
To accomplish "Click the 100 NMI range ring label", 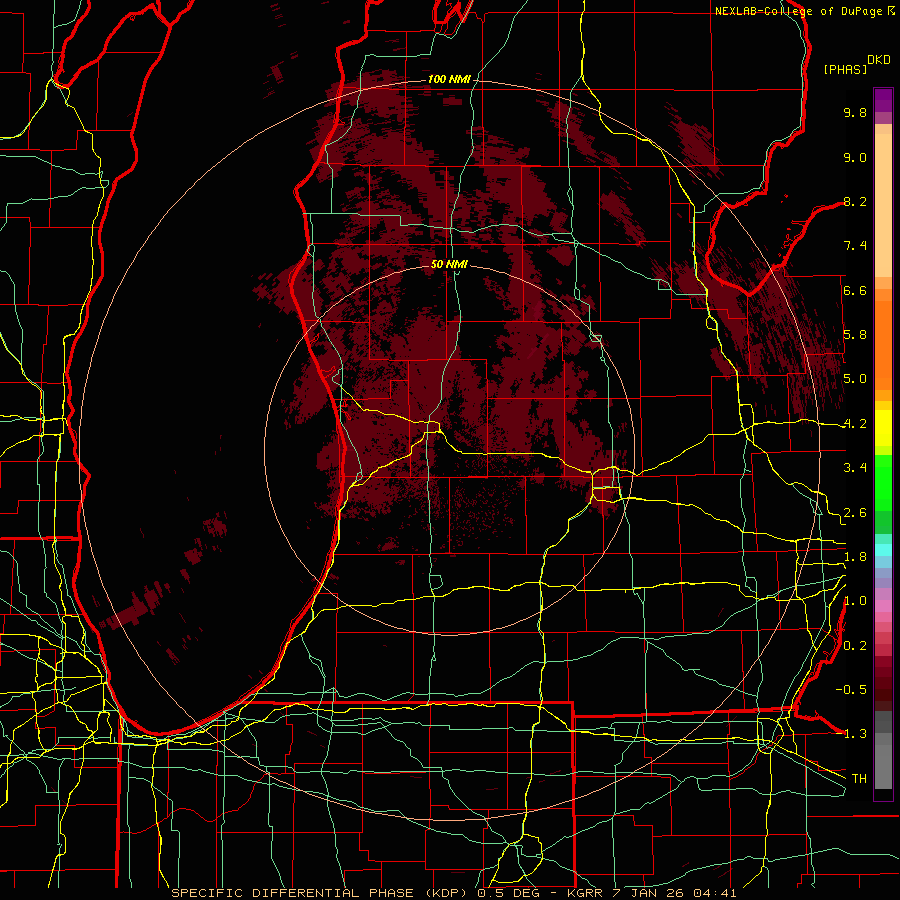I will pyautogui.click(x=449, y=79).
